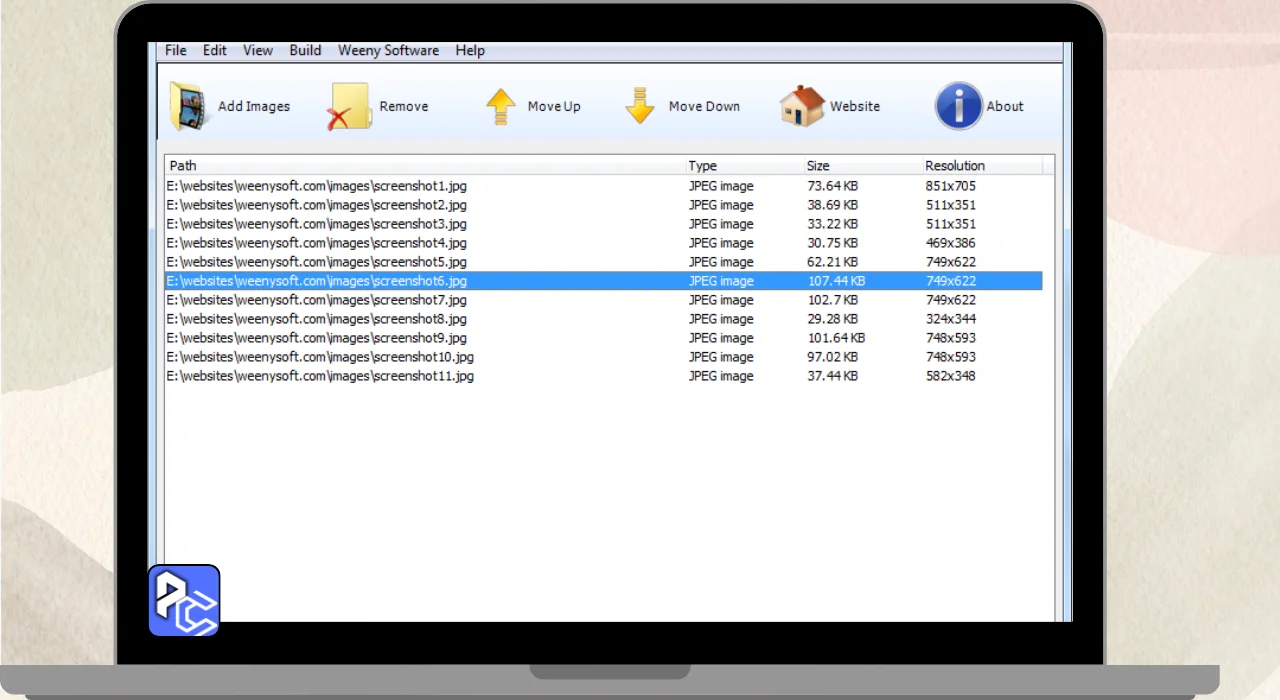1280x700 pixels.
Task: Select the highlighted screenshot6.jpg row
Action: (x=603, y=281)
